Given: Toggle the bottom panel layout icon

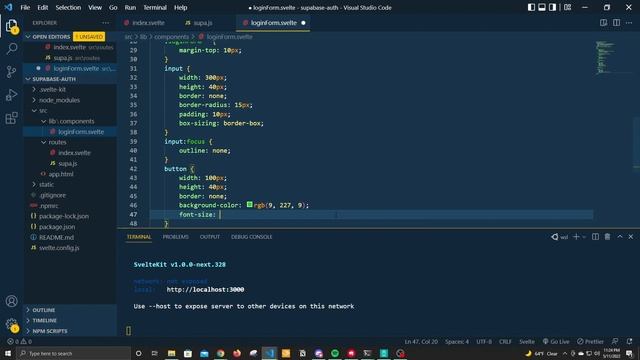Looking at the screenshot, I should point(542,7).
